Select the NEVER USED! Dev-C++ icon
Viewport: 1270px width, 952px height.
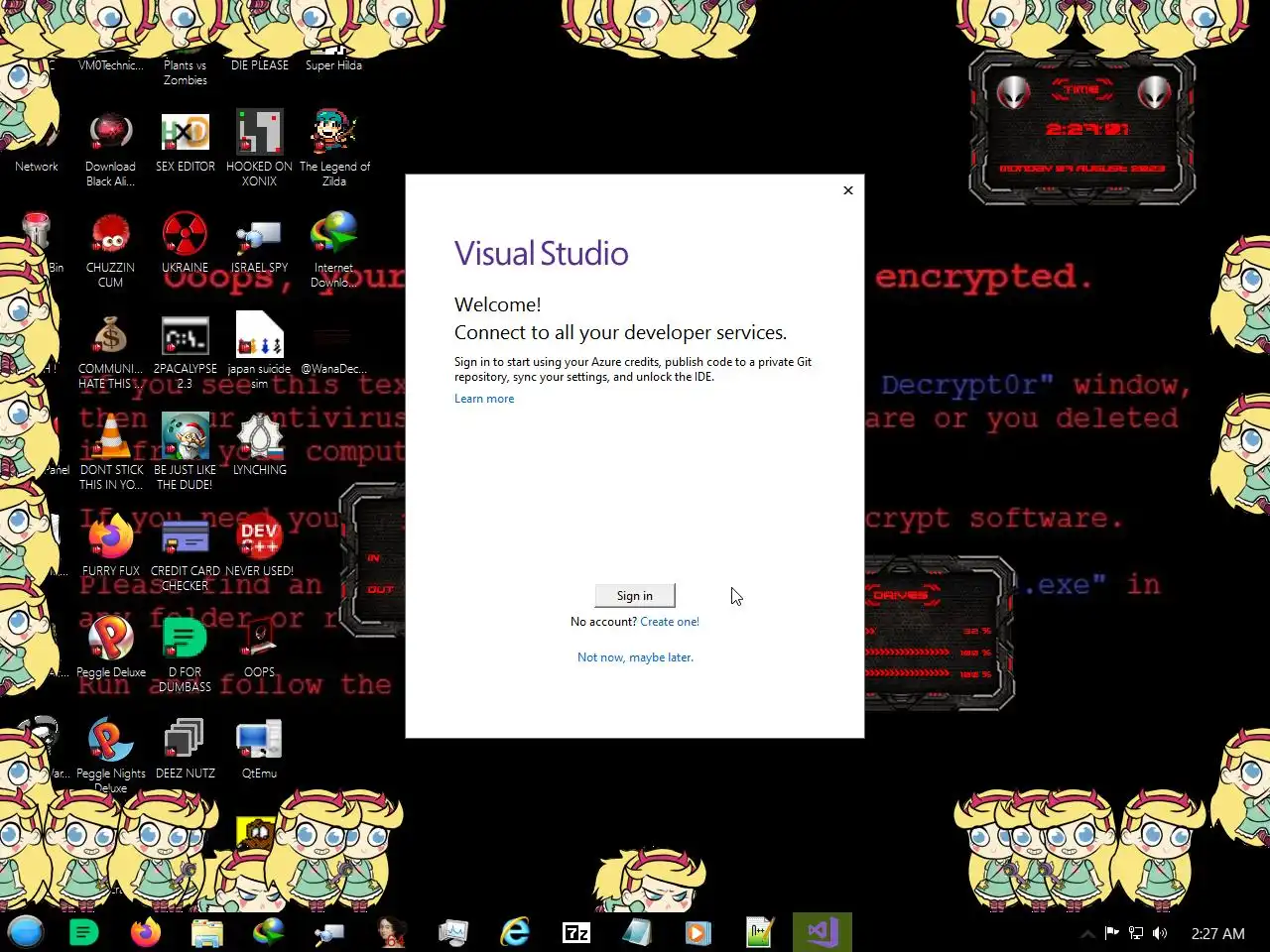point(259,545)
